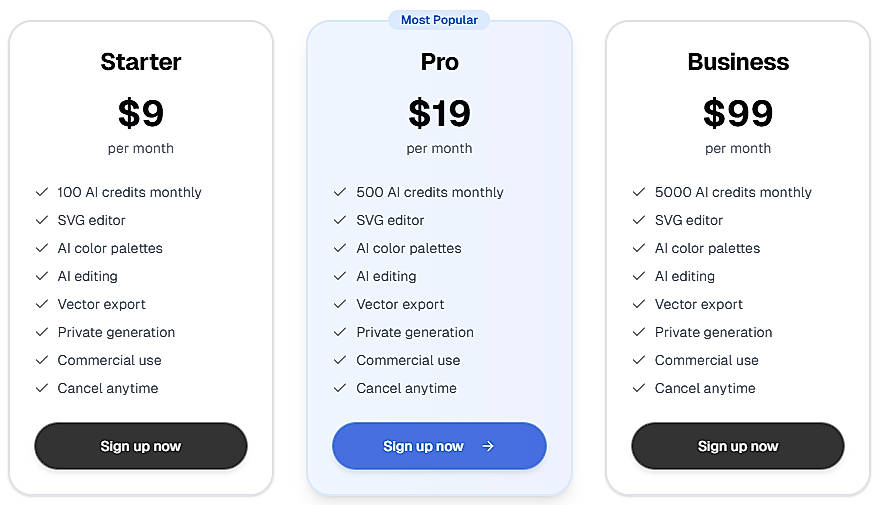Click the Most Popular badge

(x=439, y=20)
